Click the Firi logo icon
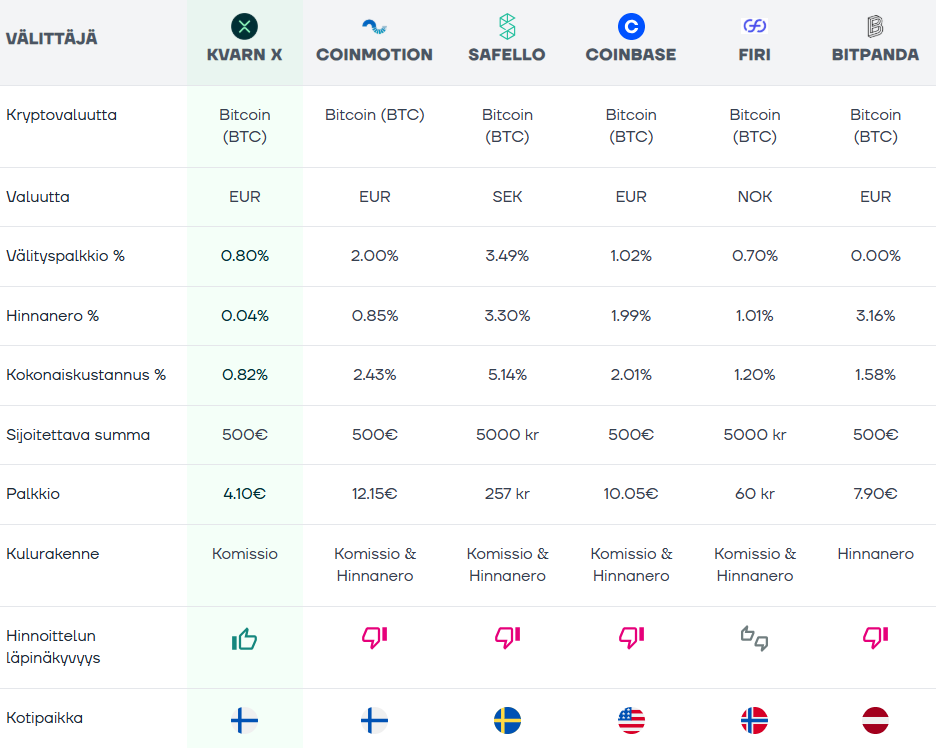The image size is (936, 748). [x=754, y=26]
